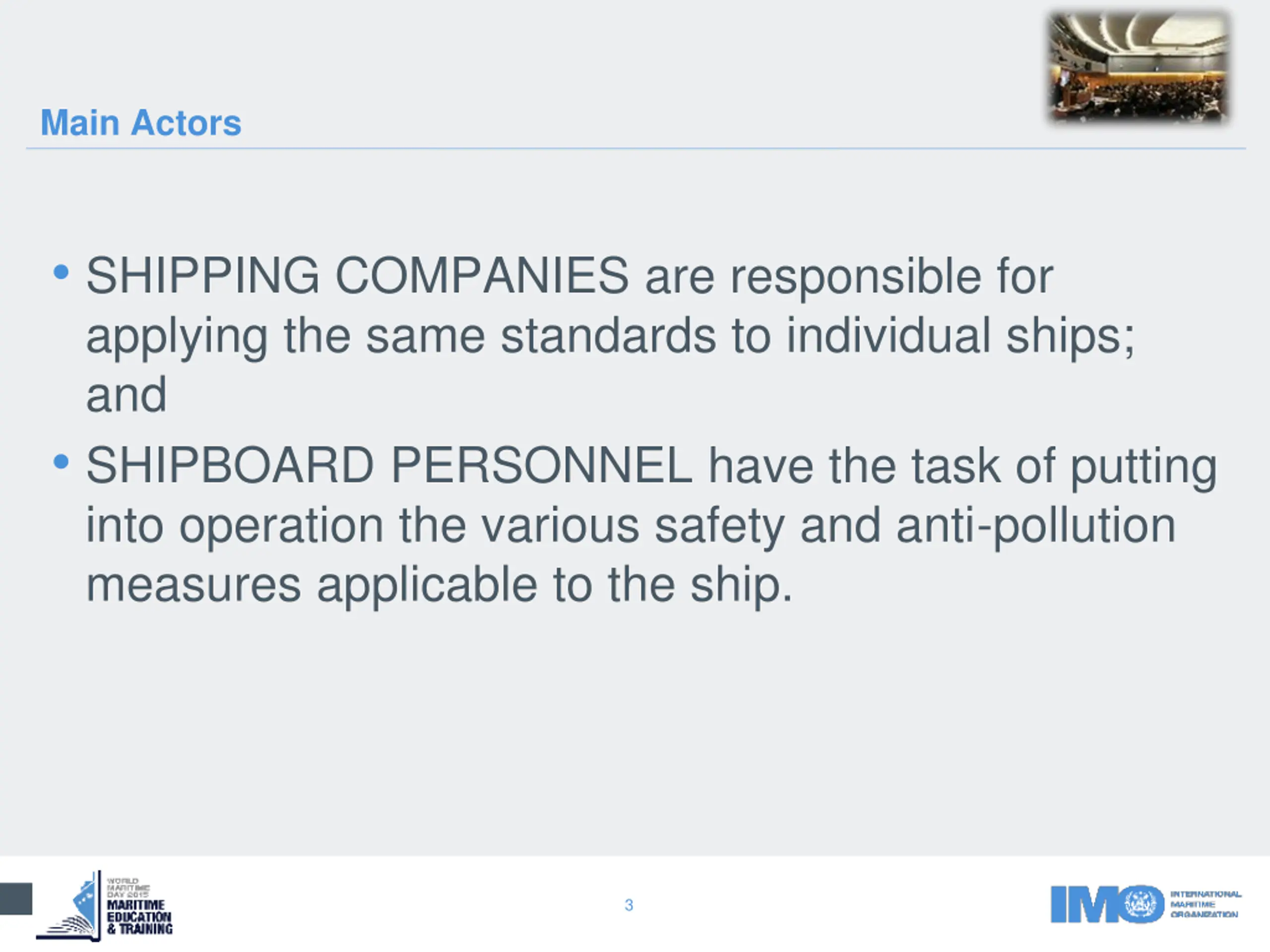Viewport: 1270px width, 952px height.
Task: Click the words 'SHIPBOARD PERSONNEL'
Action: tap(389, 466)
